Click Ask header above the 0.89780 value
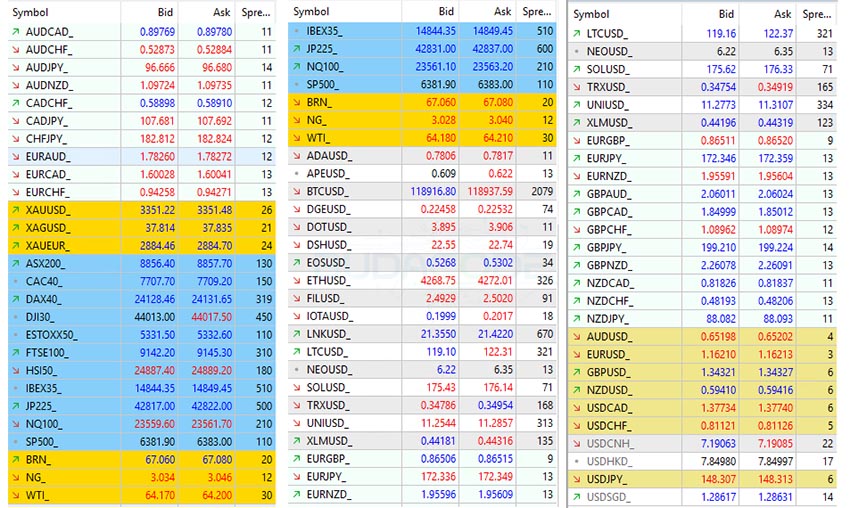Image resolution: width=850 pixels, height=508 pixels. click(x=222, y=12)
